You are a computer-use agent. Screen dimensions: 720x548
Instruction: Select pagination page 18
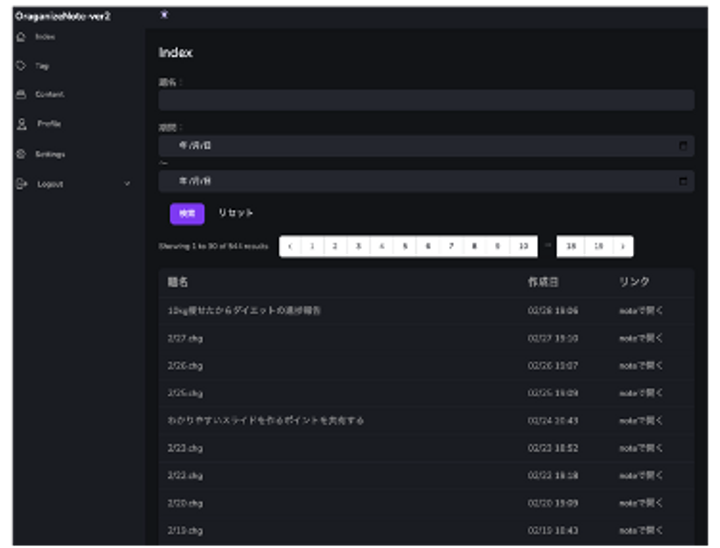571,246
